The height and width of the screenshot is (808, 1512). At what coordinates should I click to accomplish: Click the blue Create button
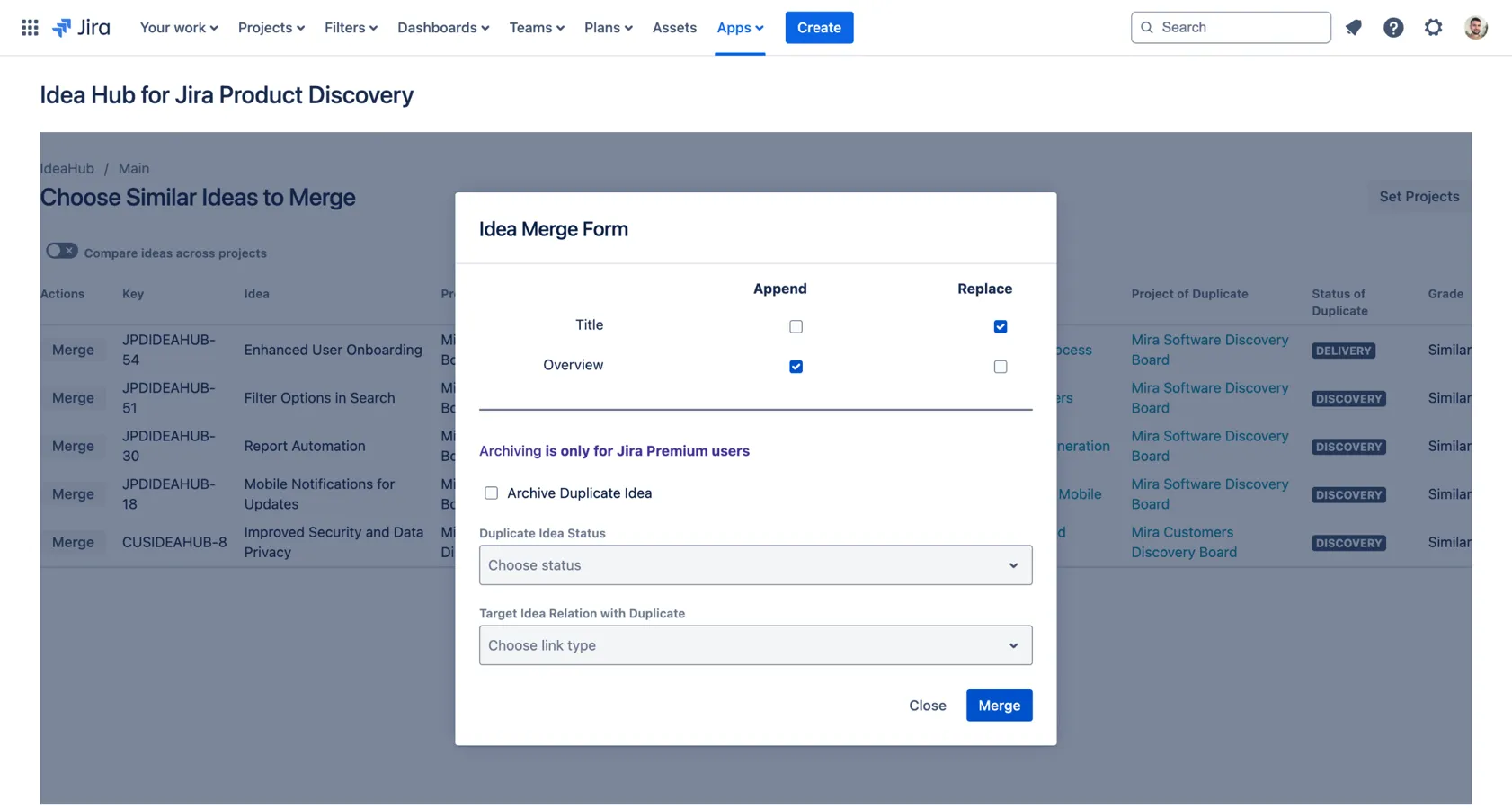click(x=819, y=27)
